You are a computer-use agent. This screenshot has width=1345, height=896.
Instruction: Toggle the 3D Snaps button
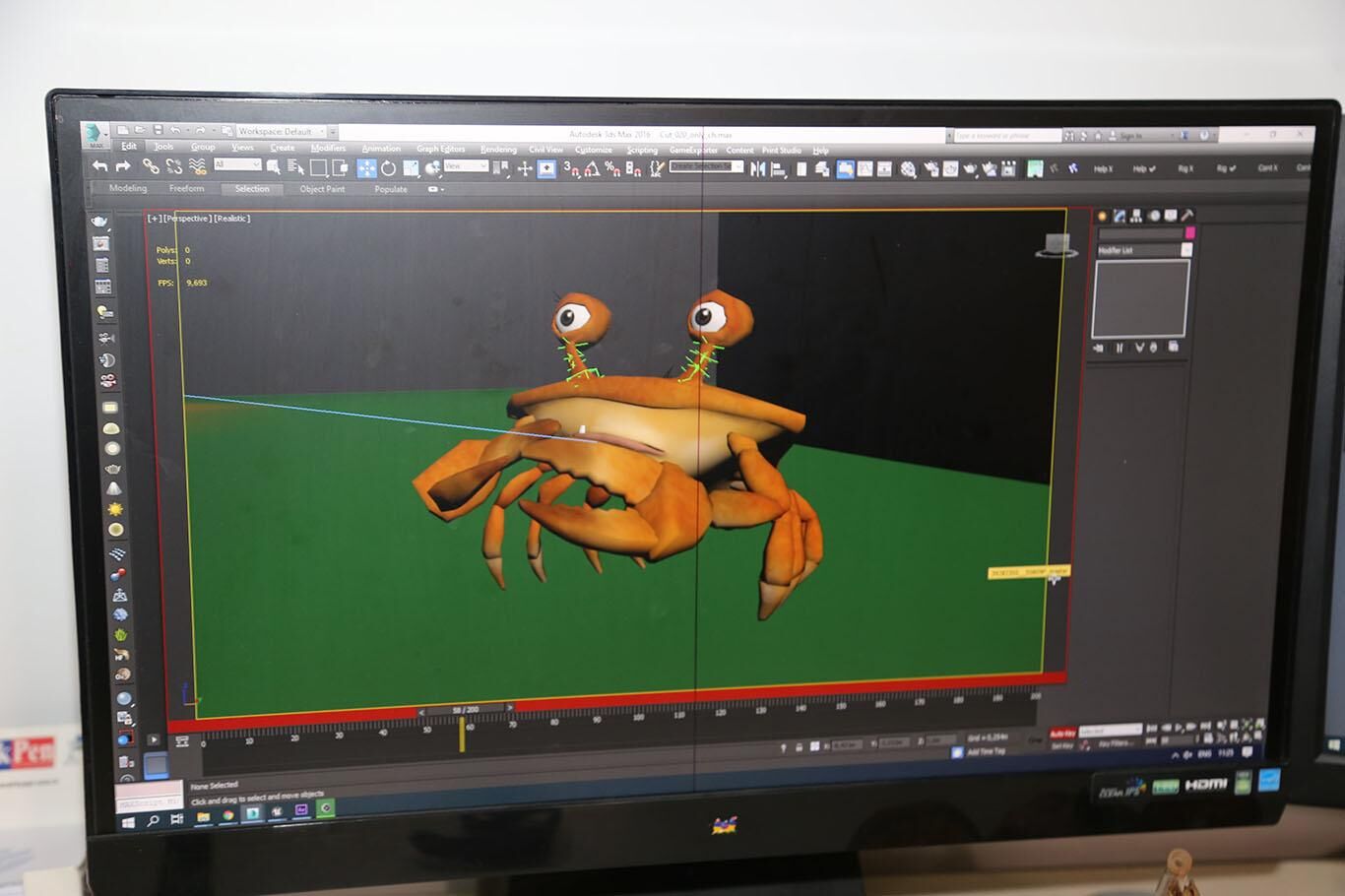click(571, 168)
